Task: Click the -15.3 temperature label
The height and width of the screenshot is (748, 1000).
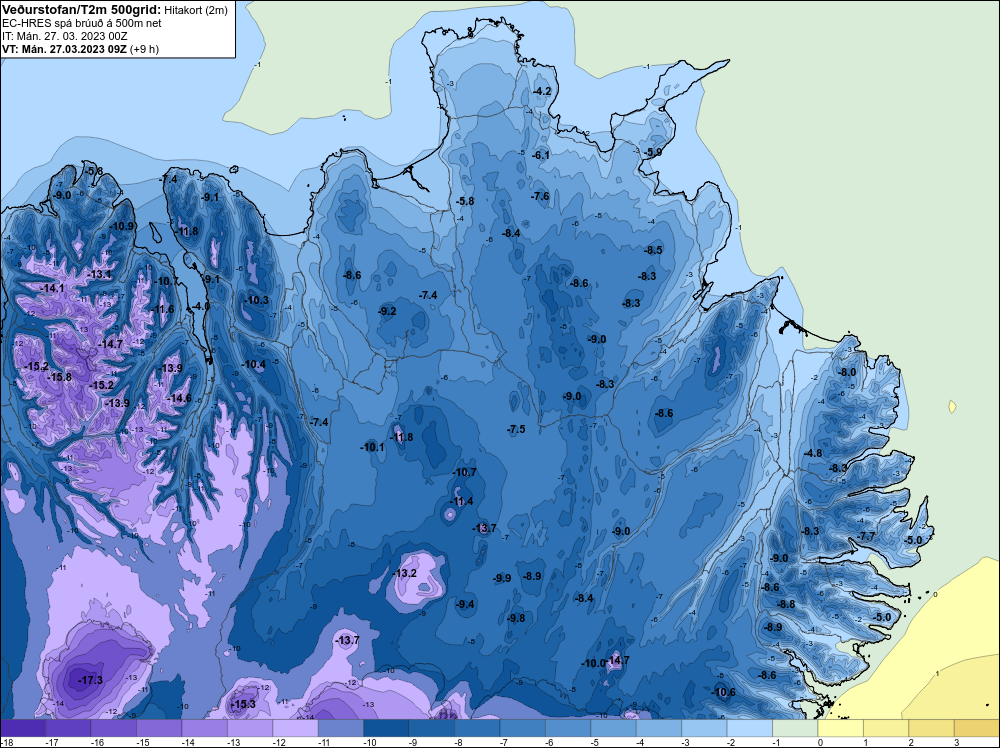Action: (x=243, y=704)
